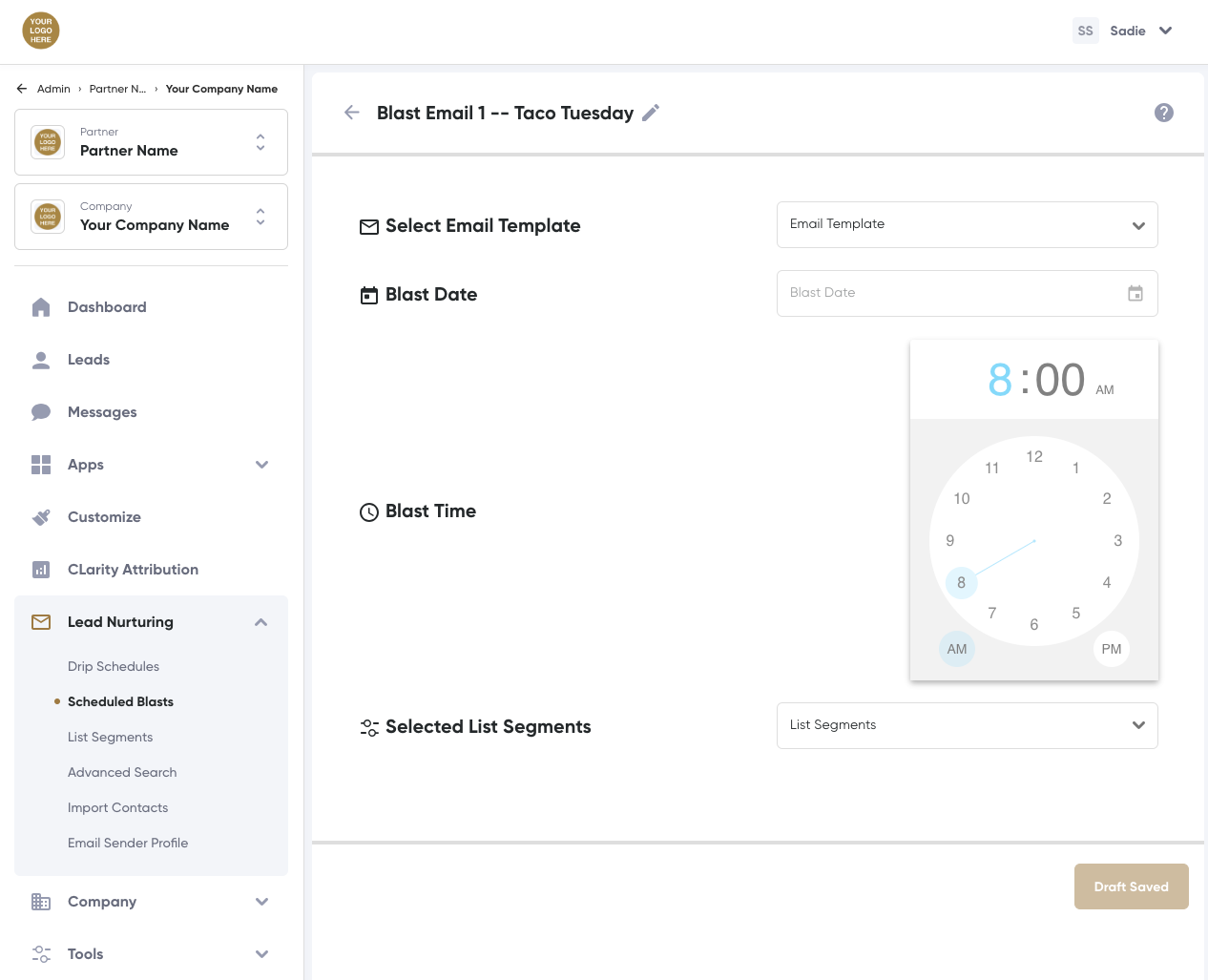The image size is (1208, 980).
Task: Click the Partner logo thumbnail
Action: (48, 142)
